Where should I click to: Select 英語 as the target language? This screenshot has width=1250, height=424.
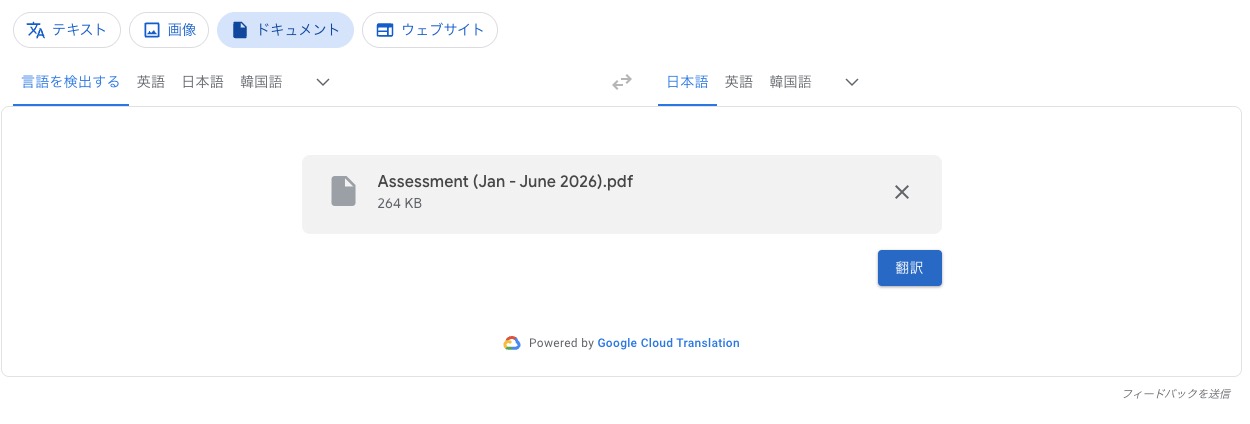point(739,83)
